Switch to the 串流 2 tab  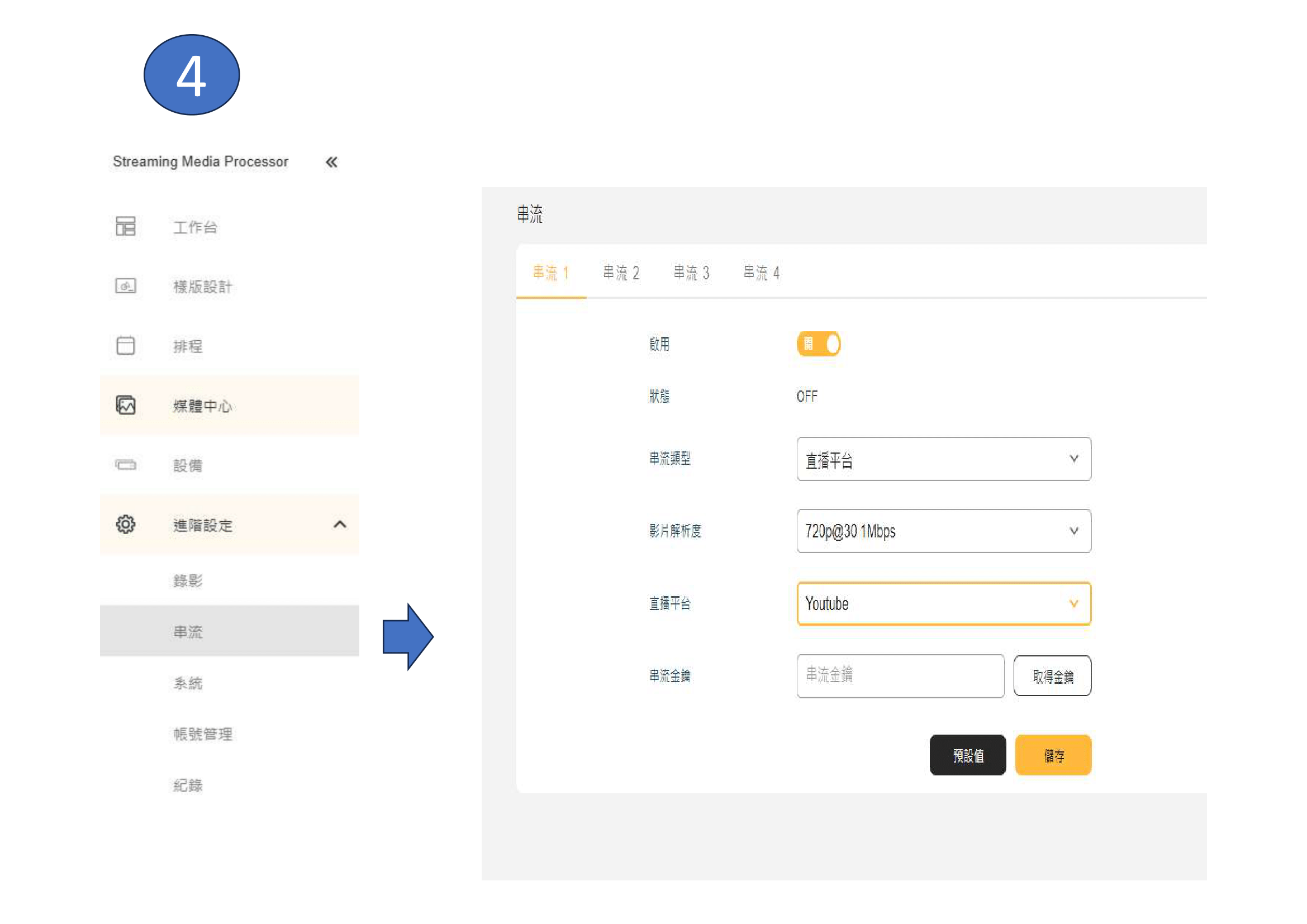pyautogui.click(x=620, y=273)
